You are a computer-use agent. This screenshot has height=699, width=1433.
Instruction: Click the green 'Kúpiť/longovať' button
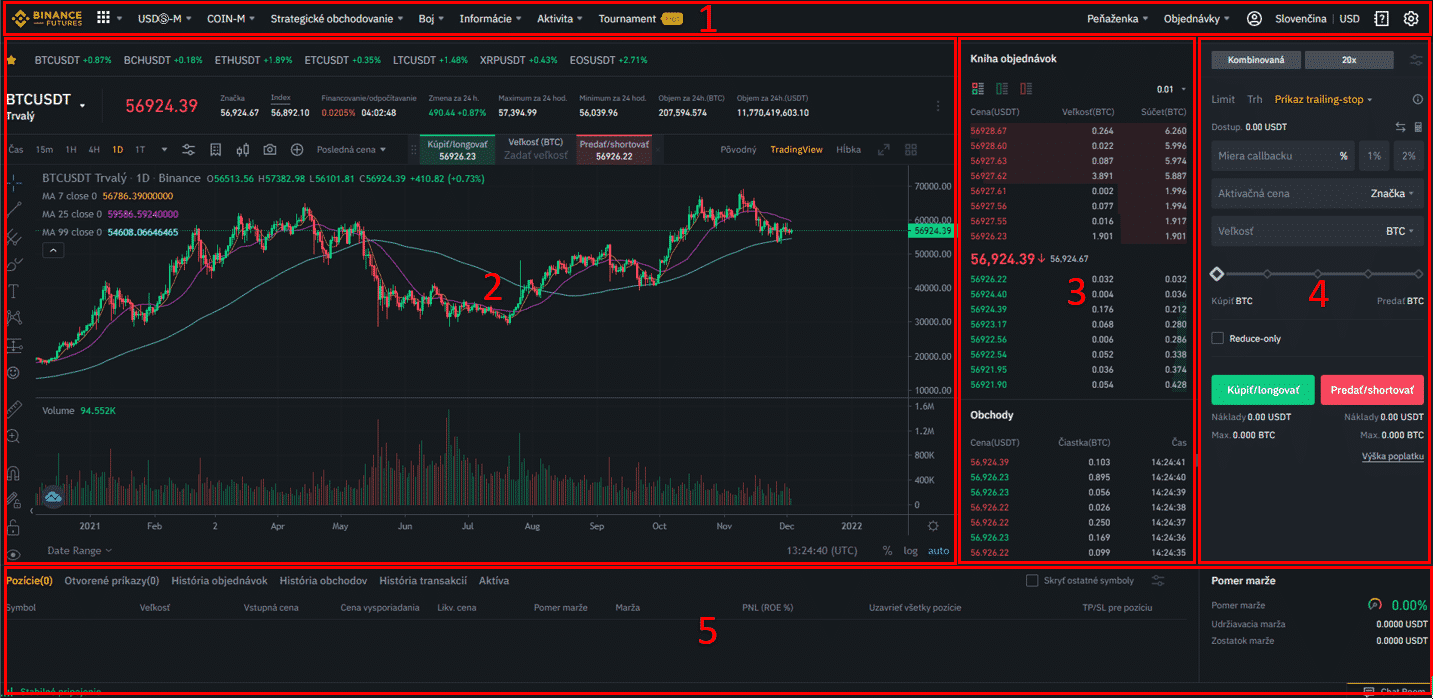(x=1262, y=390)
